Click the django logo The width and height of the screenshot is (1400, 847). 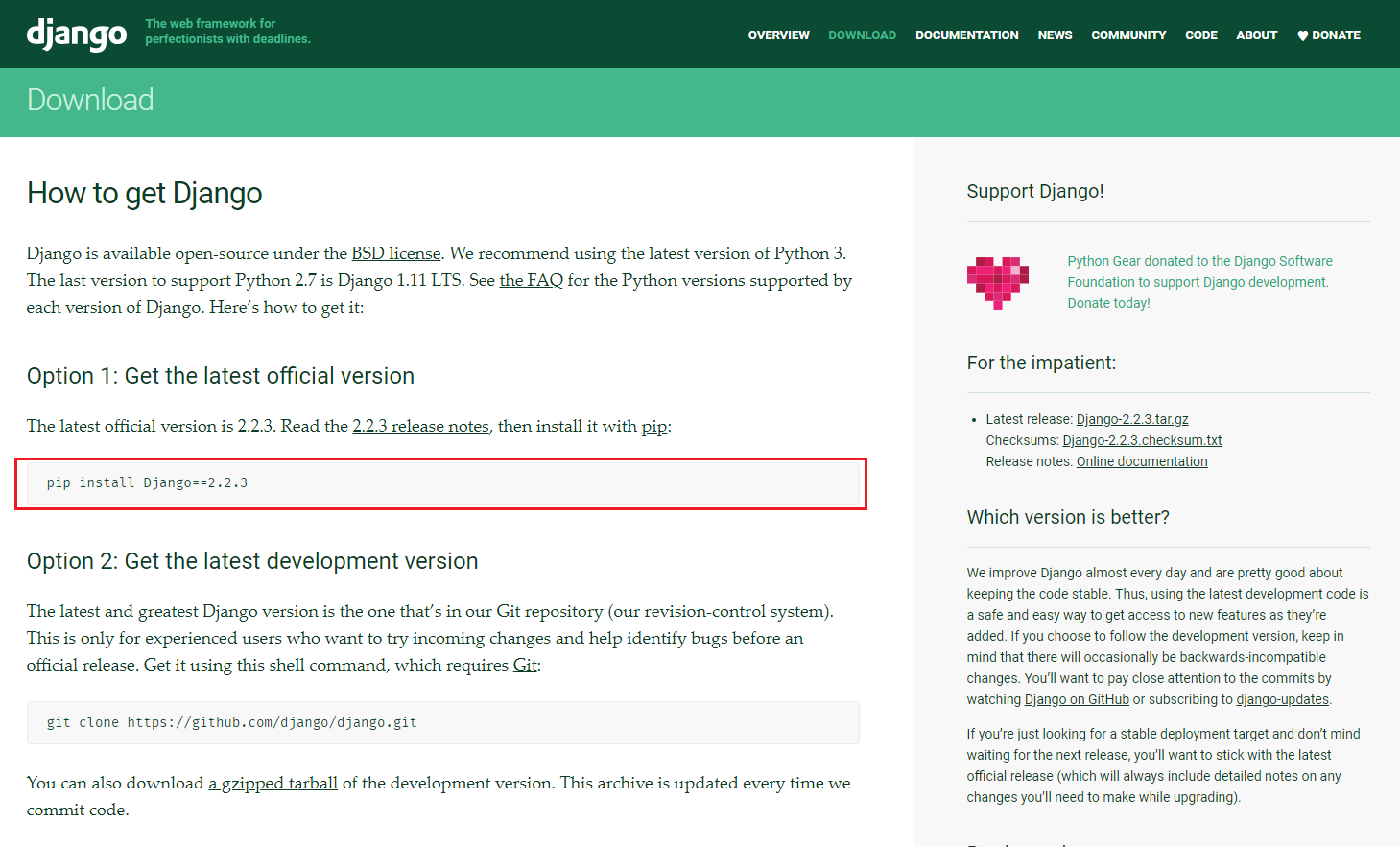pyautogui.click(x=77, y=35)
